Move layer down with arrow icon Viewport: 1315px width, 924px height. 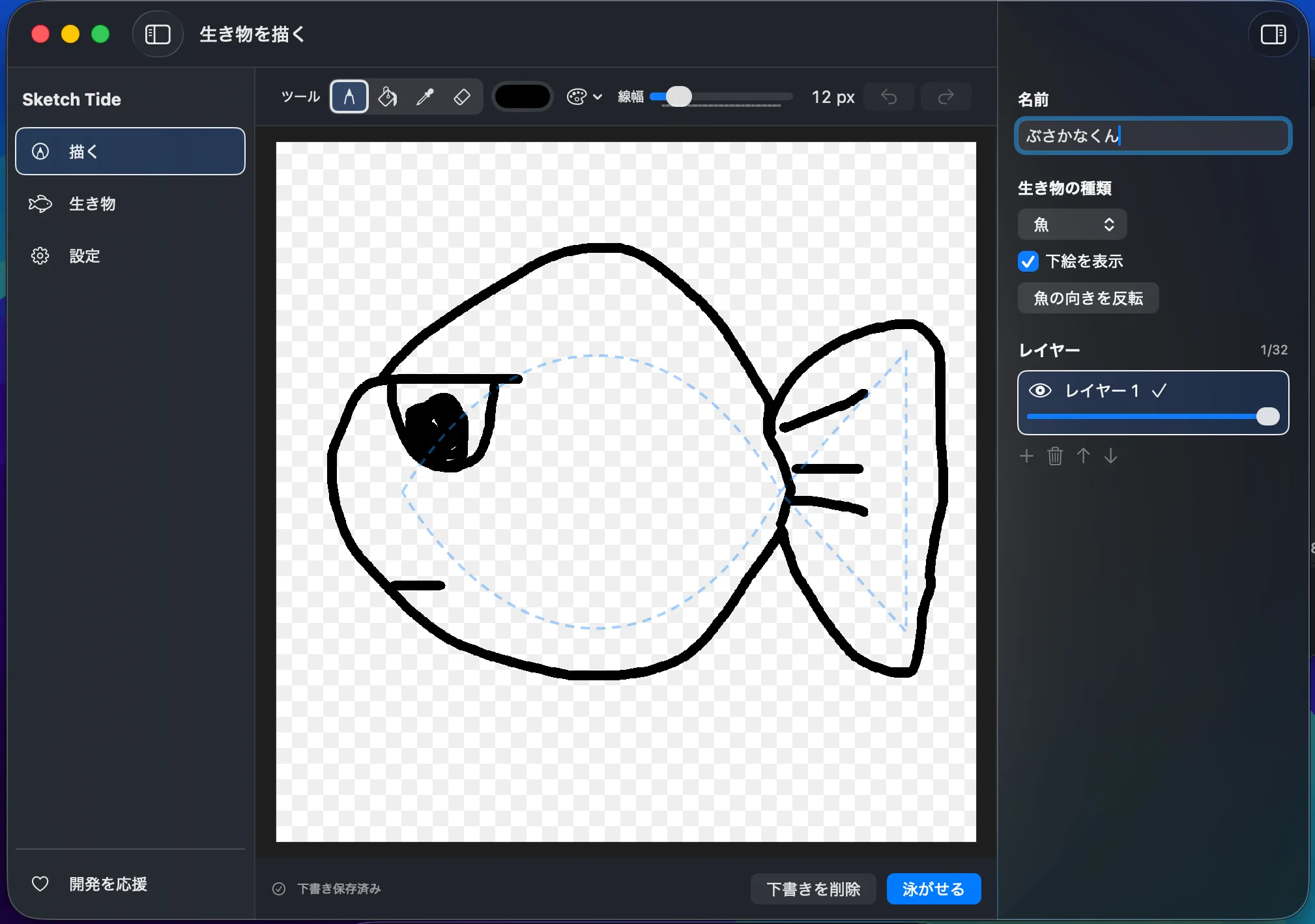(1110, 455)
